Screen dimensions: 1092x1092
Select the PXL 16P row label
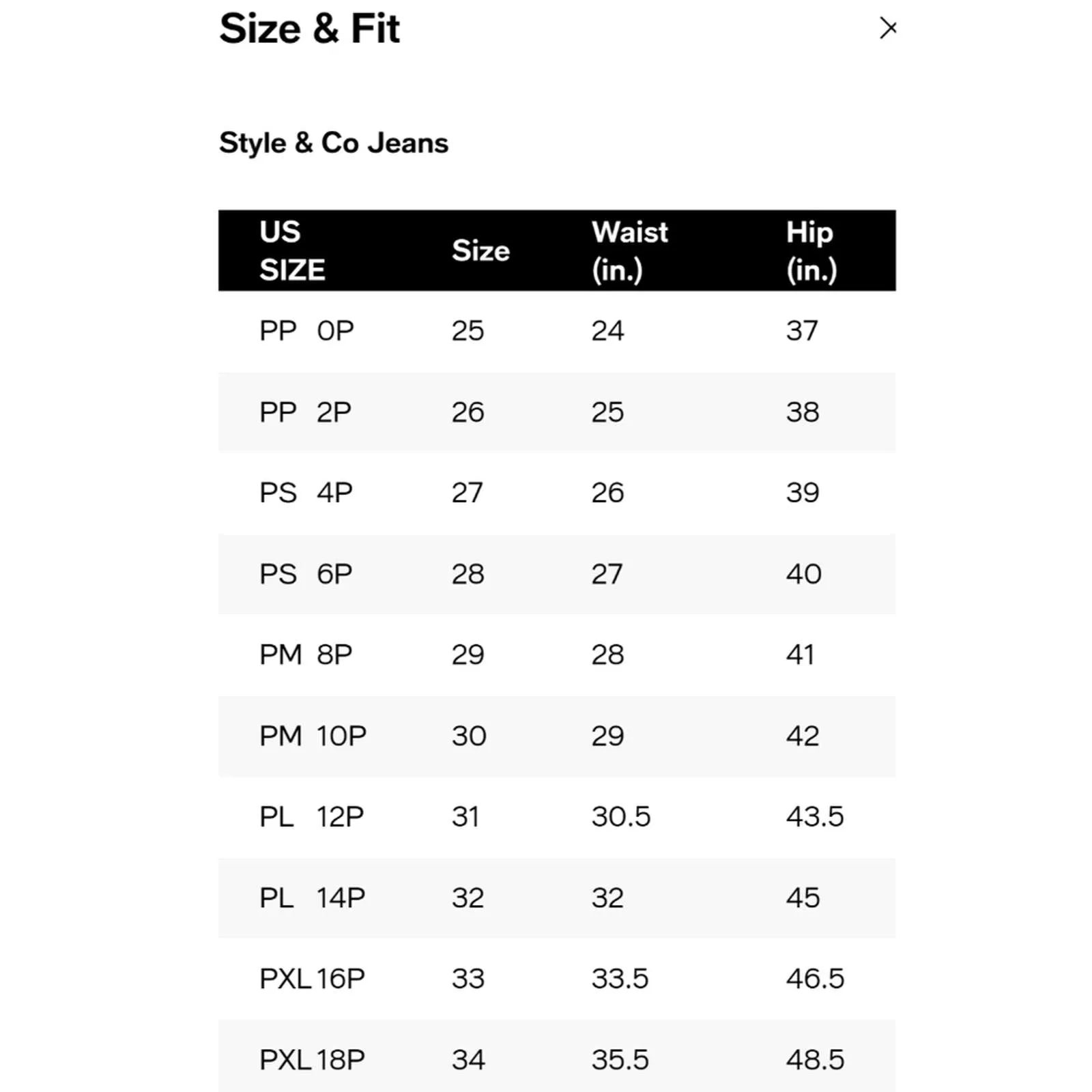point(312,979)
